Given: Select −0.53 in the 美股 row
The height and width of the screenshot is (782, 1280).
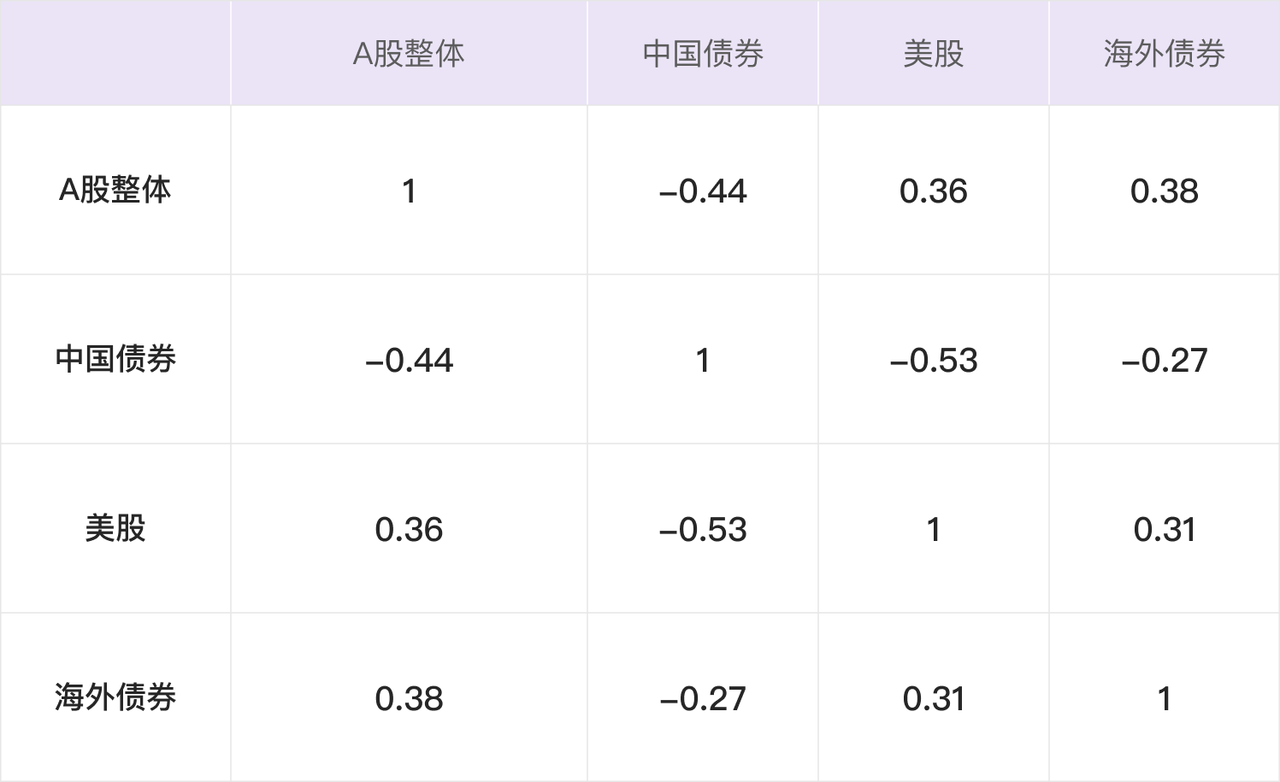Looking at the screenshot, I should click(x=703, y=529).
